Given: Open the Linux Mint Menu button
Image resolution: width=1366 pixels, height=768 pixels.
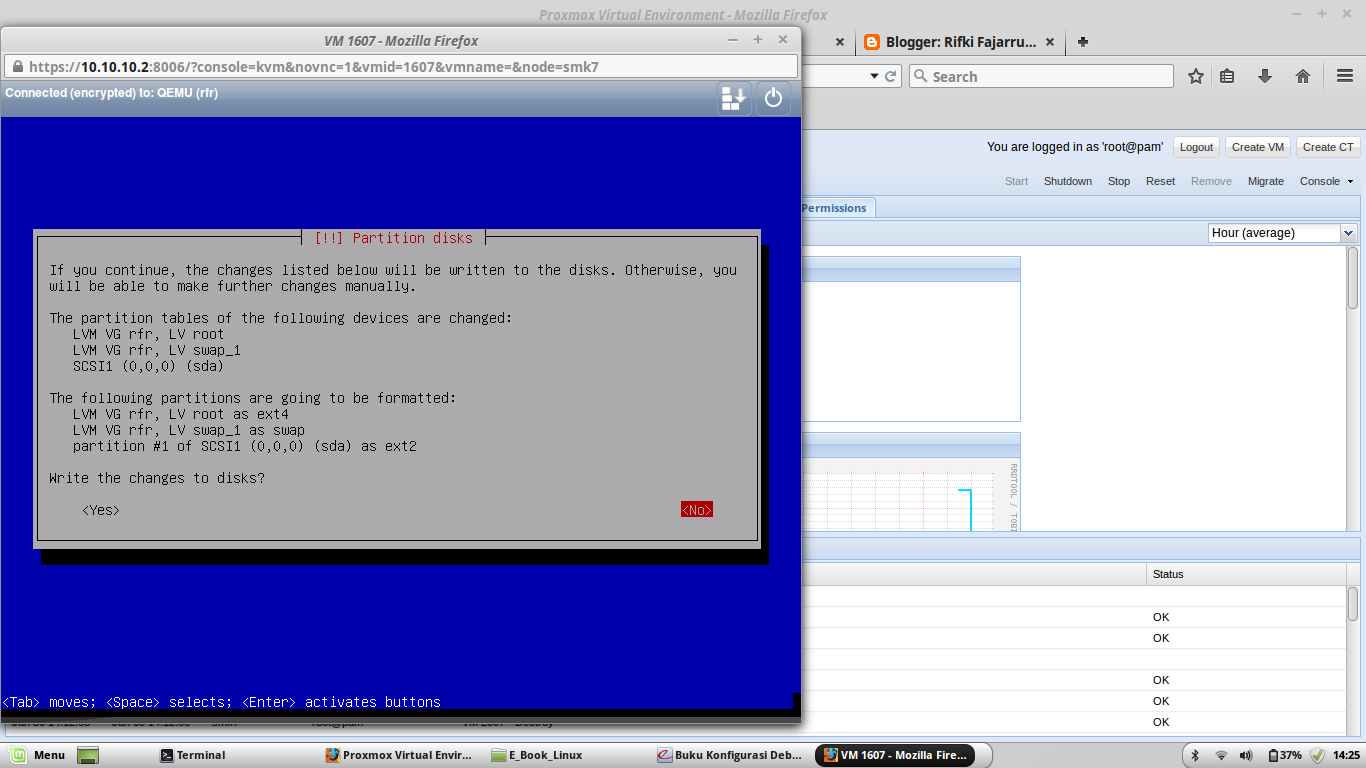Looking at the screenshot, I should (38, 755).
